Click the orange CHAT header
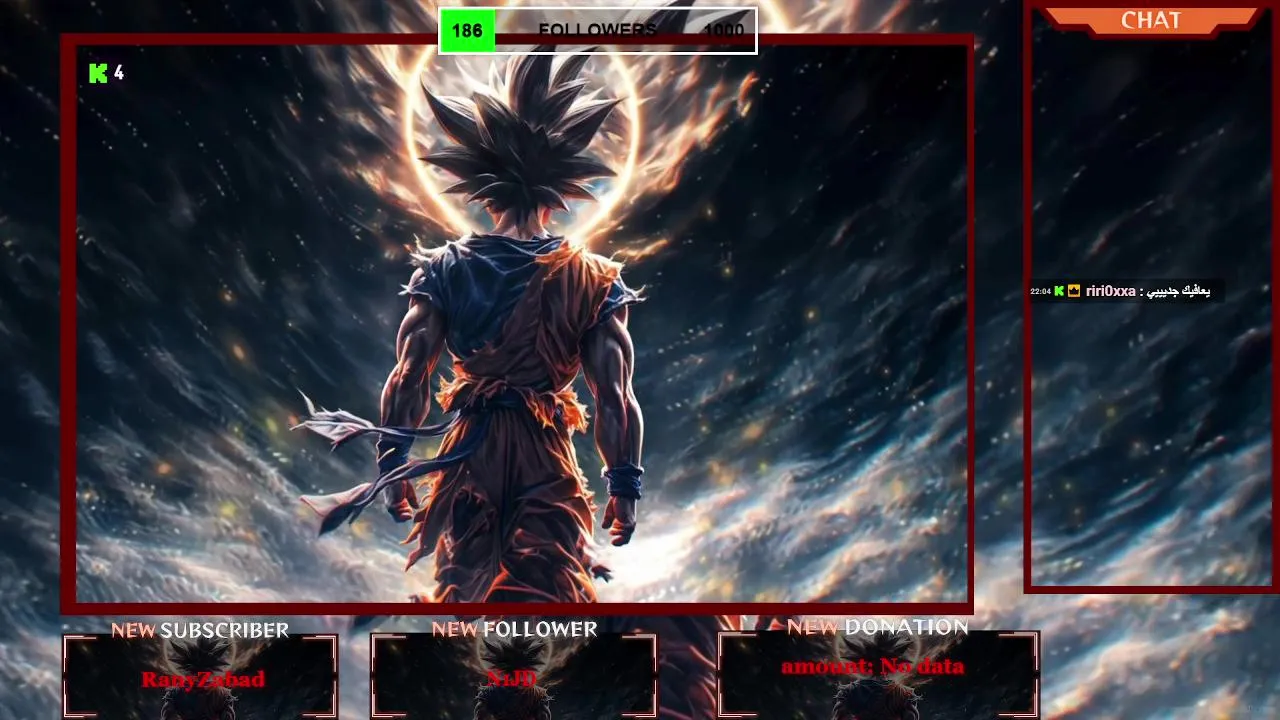1280x720 pixels. [1151, 20]
